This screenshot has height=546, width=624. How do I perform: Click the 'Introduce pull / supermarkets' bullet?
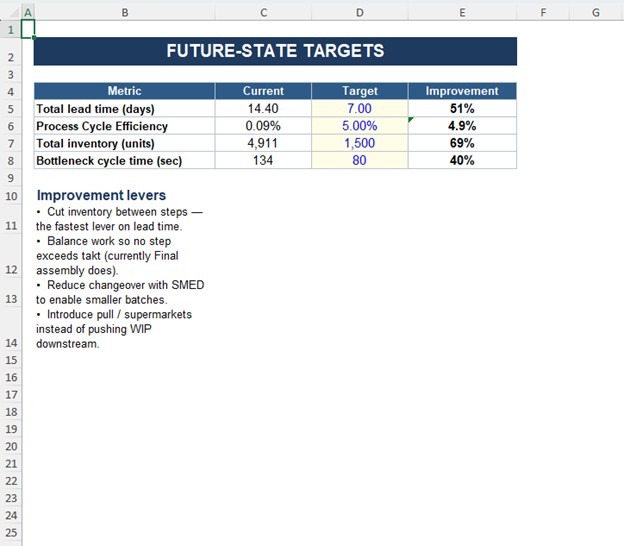[114, 329]
